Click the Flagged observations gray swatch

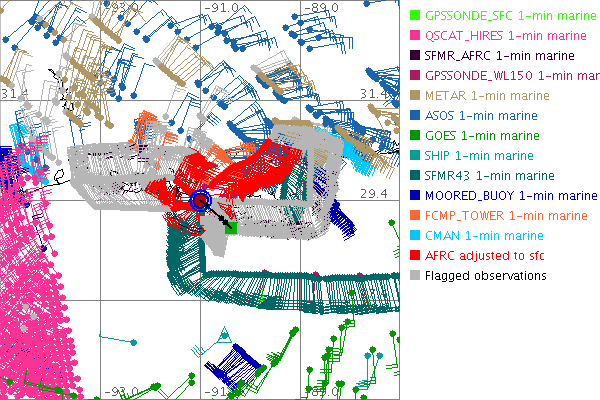coord(415,276)
